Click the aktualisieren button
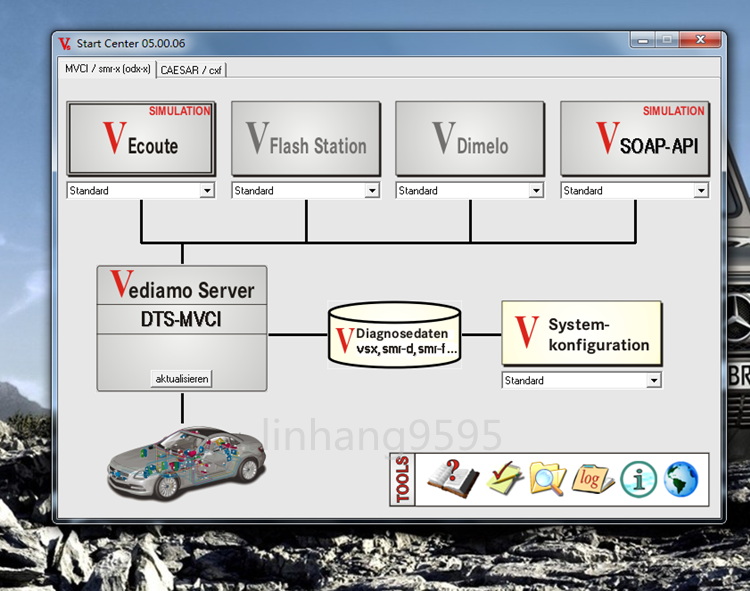Image resolution: width=750 pixels, height=591 pixels. click(x=182, y=379)
